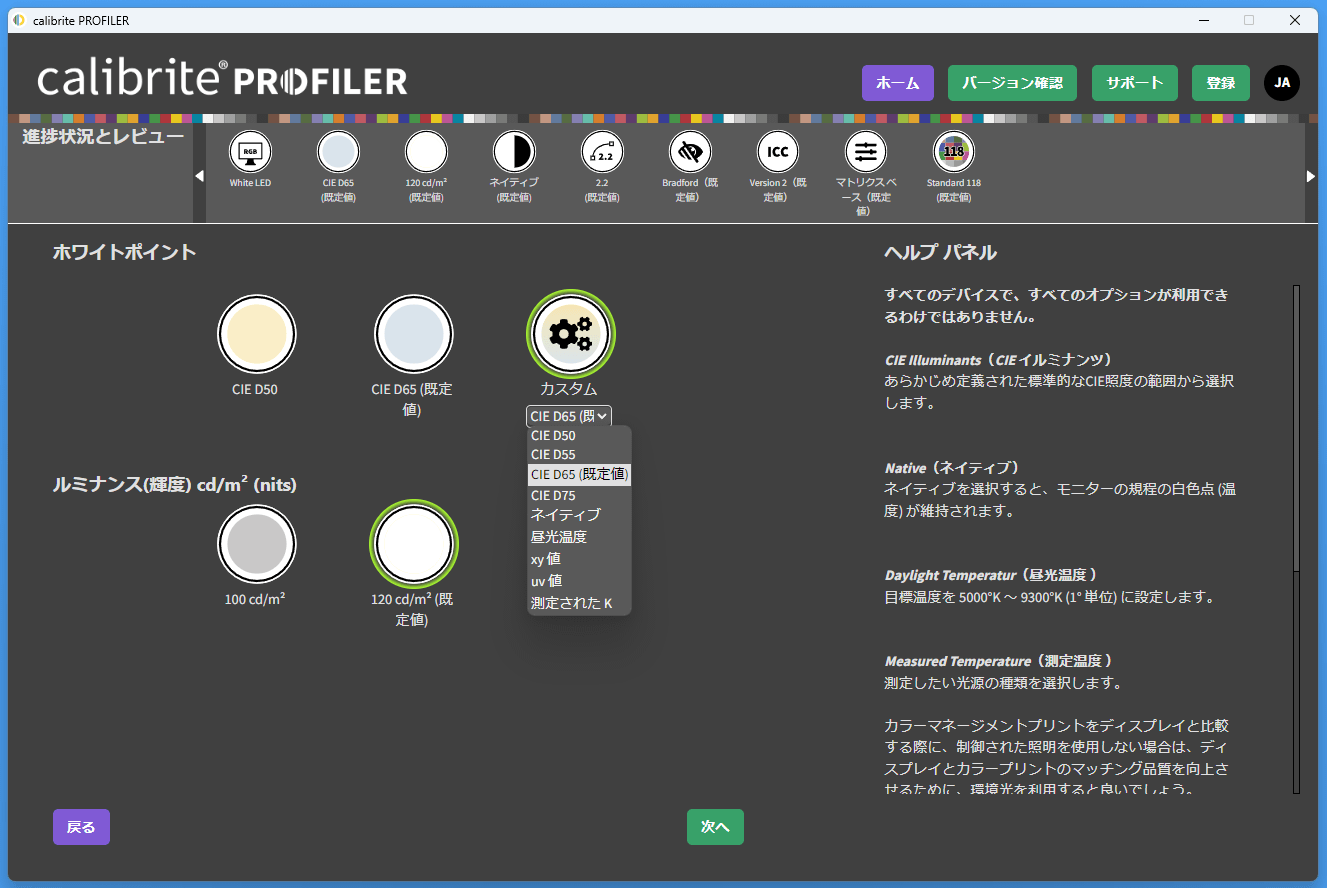Select the CIE D50 white point
The height and width of the screenshot is (888, 1327).
click(257, 334)
